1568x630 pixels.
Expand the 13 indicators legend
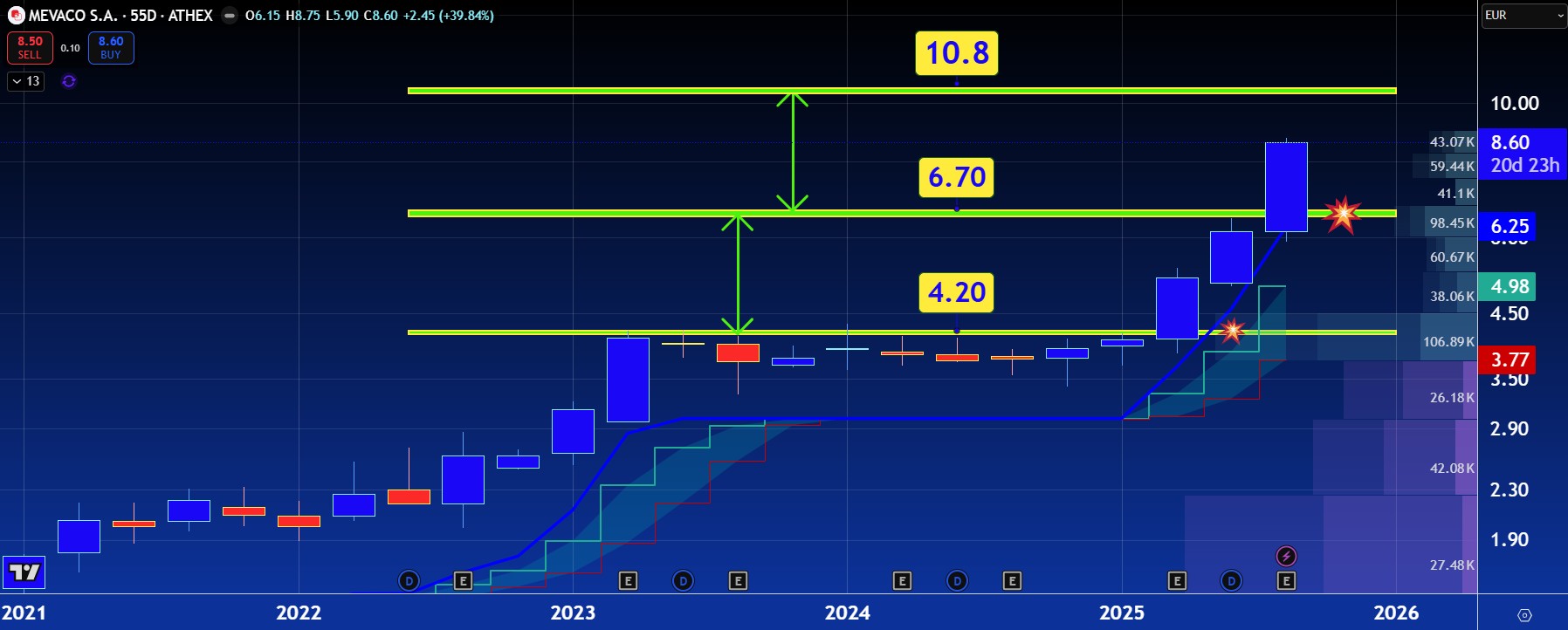click(26, 81)
